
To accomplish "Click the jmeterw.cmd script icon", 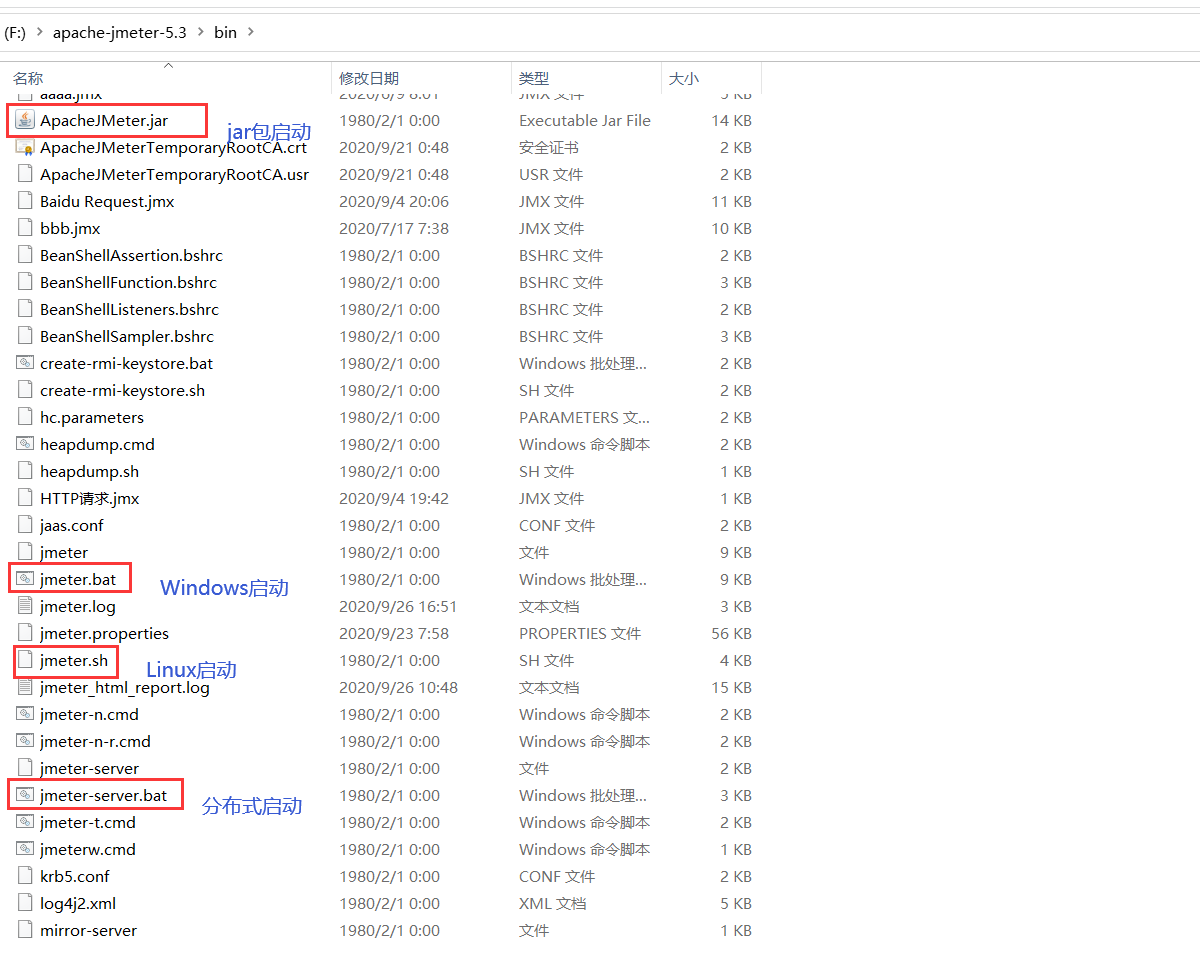I will (25, 849).
